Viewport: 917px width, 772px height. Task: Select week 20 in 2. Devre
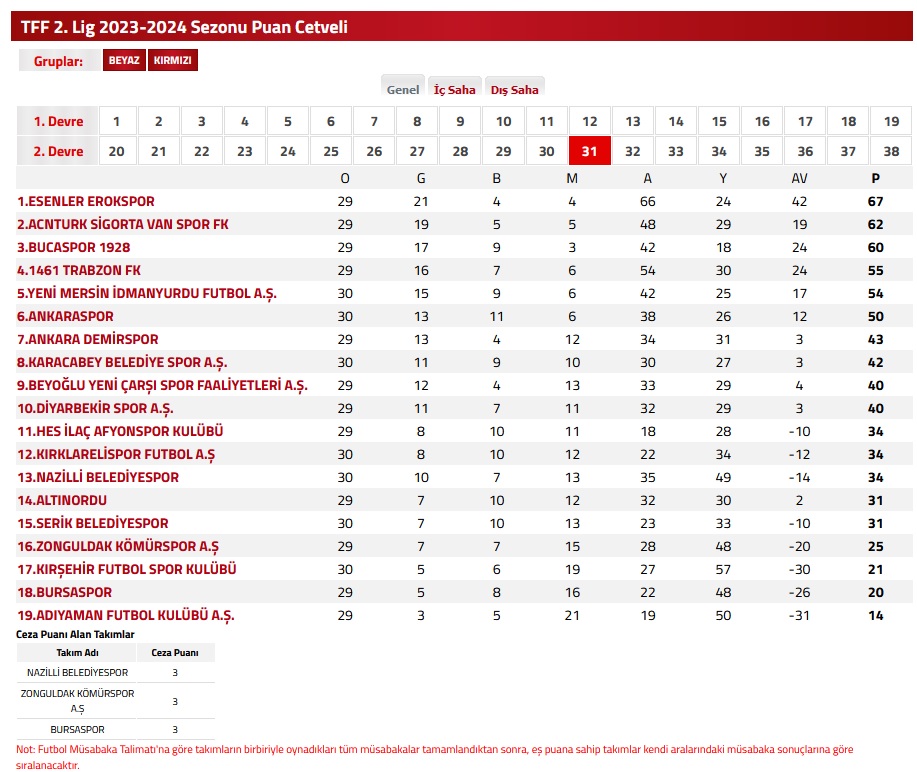117,151
